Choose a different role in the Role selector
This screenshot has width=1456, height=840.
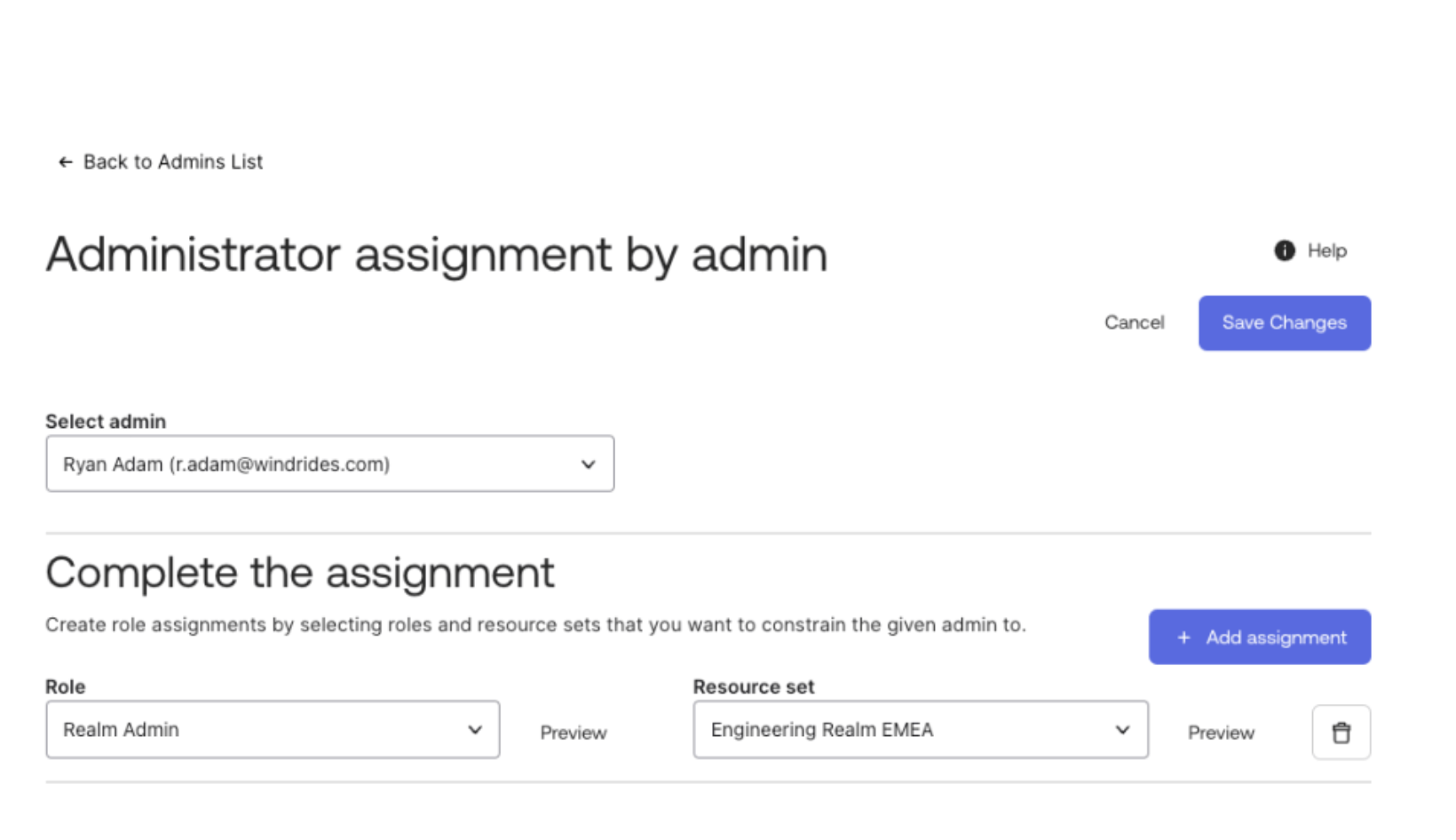(272, 729)
